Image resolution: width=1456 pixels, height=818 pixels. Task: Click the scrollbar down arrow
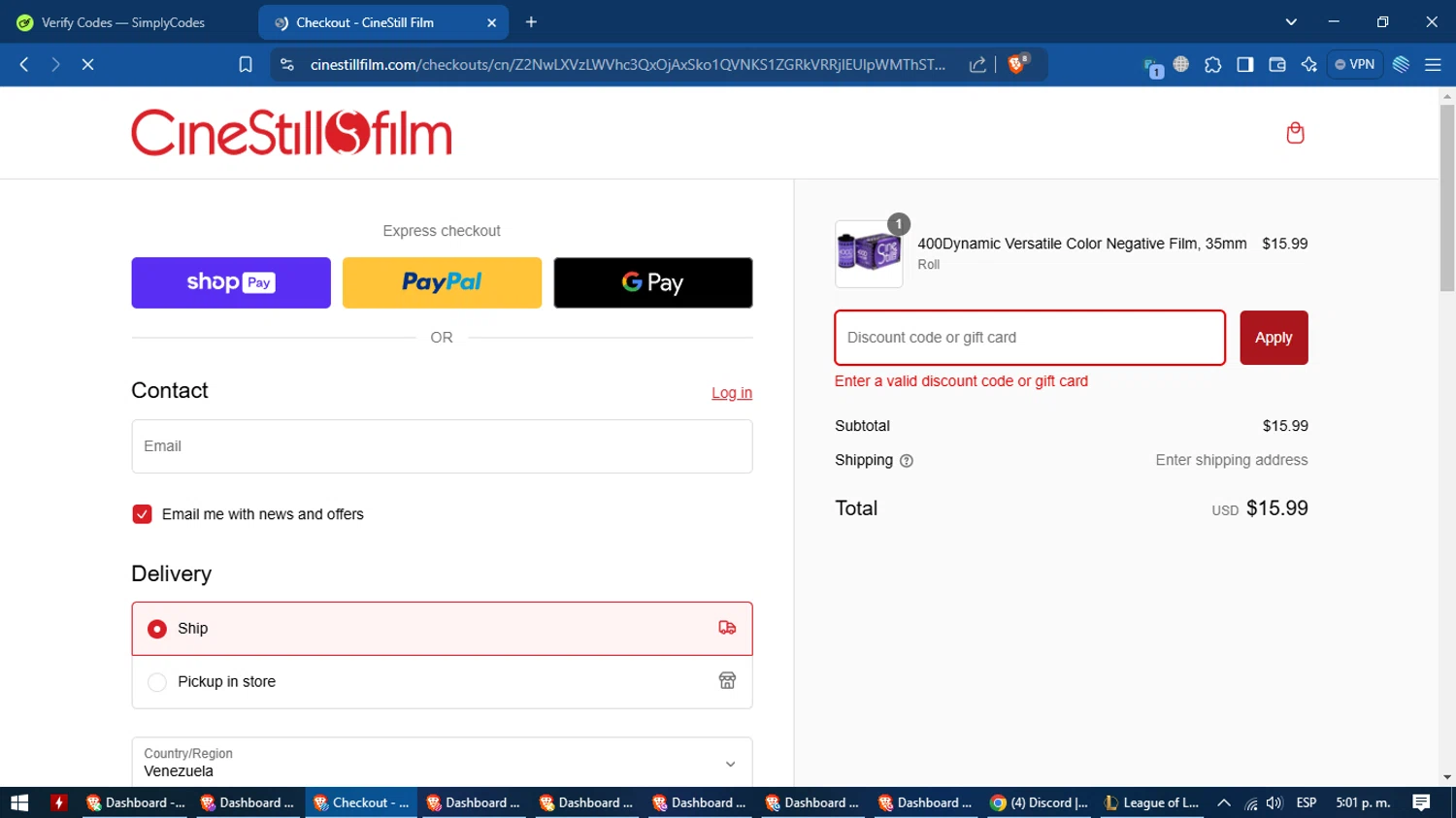pos(1447,777)
